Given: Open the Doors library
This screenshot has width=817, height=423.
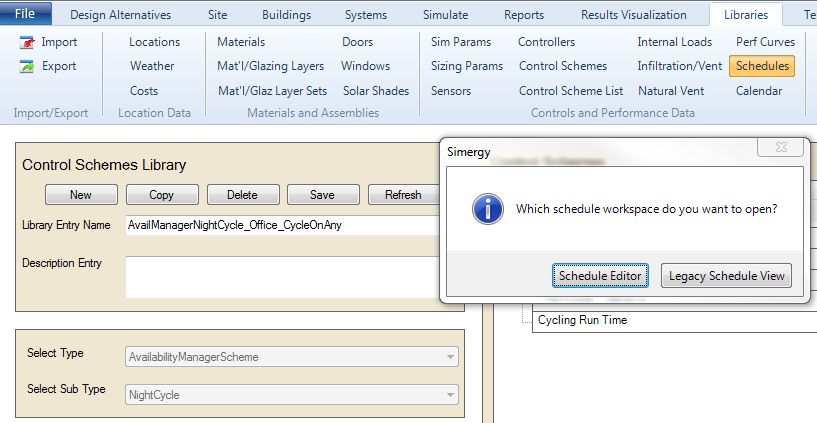Looking at the screenshot, I should click(357, 42).
